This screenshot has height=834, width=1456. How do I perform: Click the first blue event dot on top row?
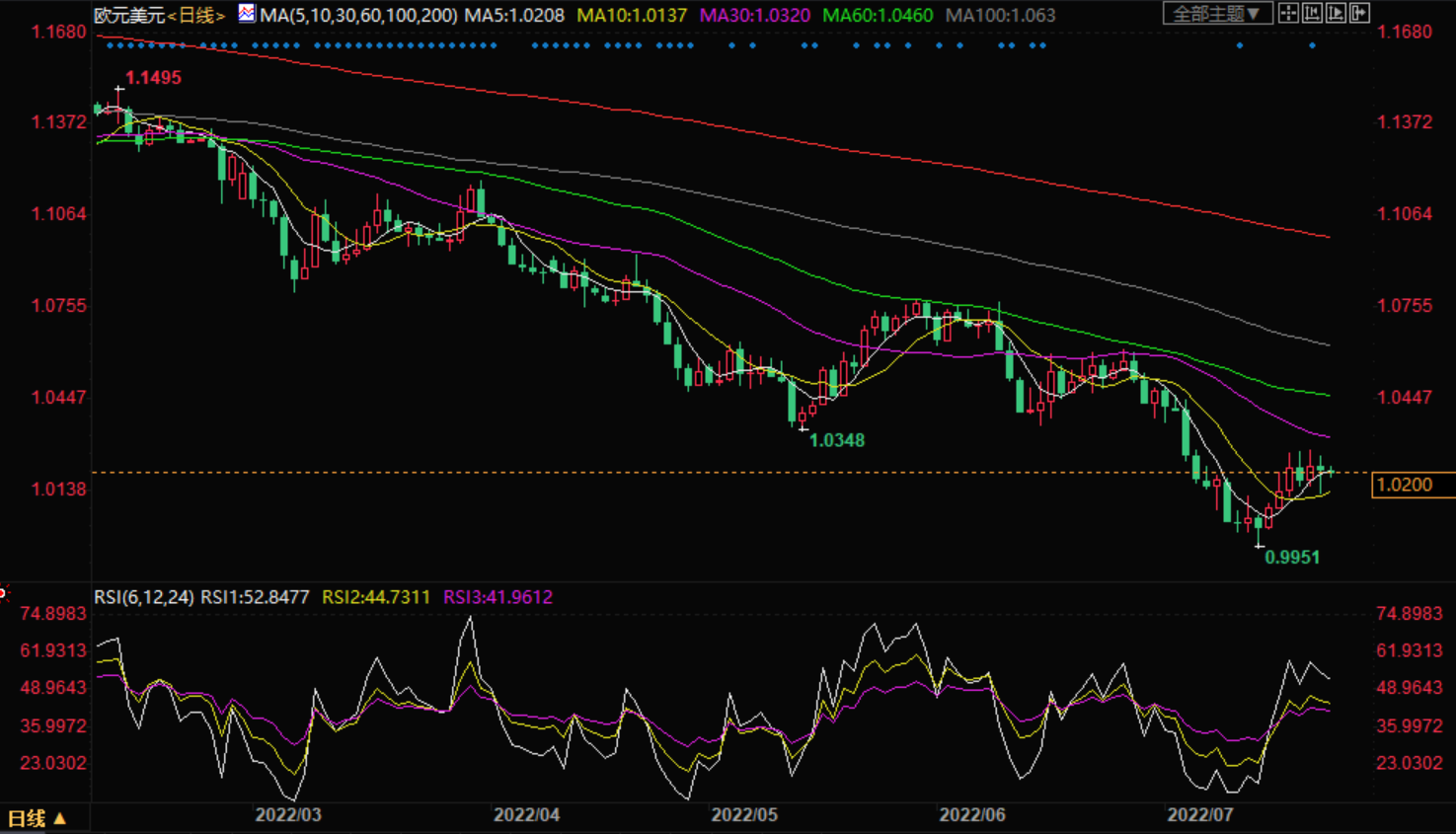(109, 45)
